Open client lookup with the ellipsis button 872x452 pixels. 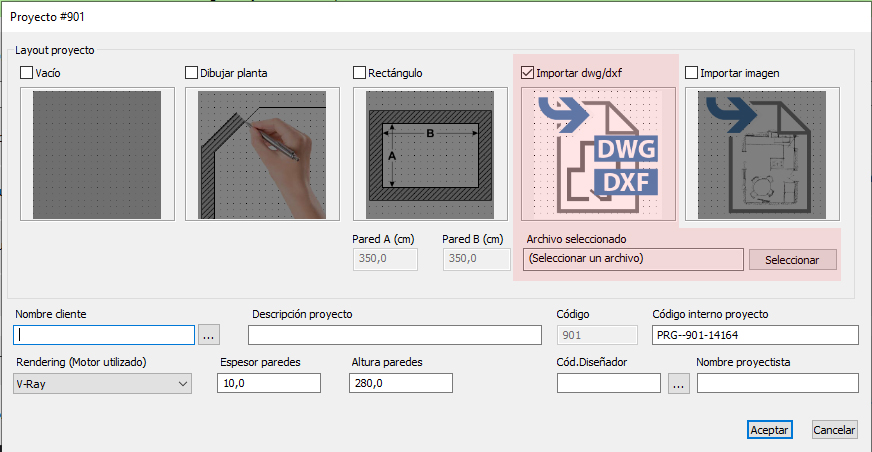(209, 335)
